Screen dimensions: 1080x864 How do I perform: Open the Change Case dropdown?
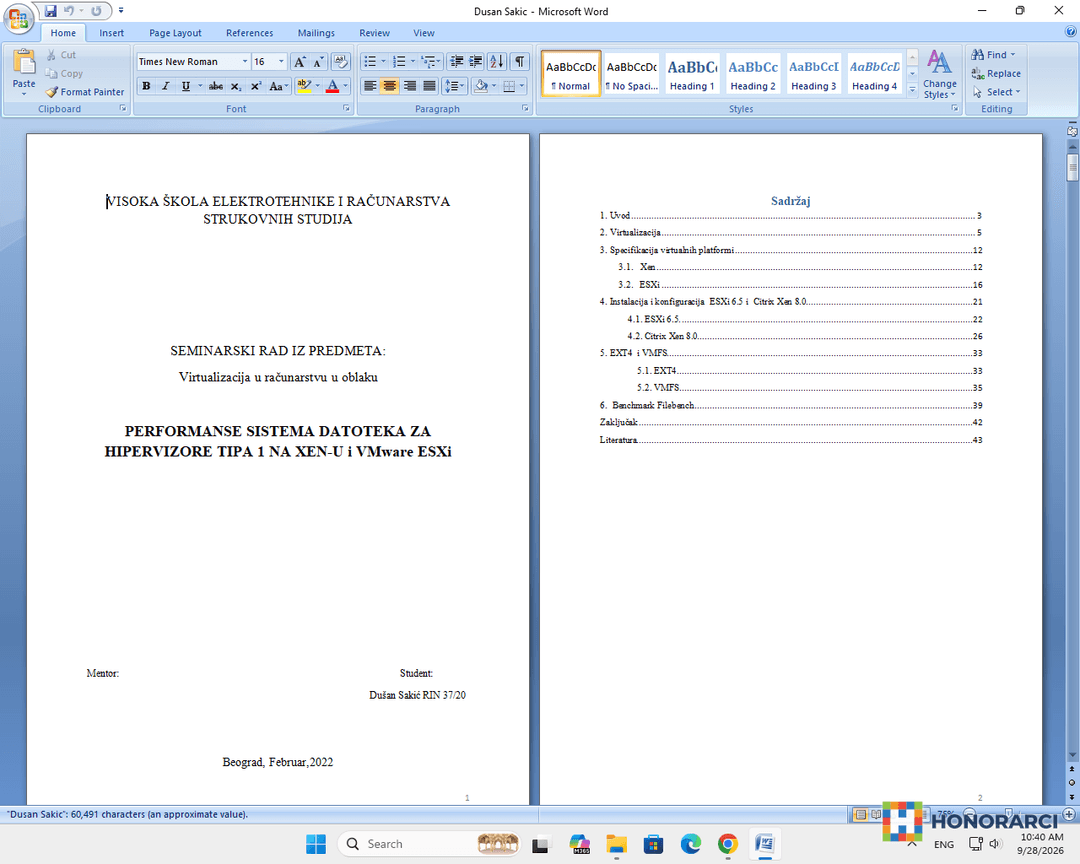click(278, 86)
